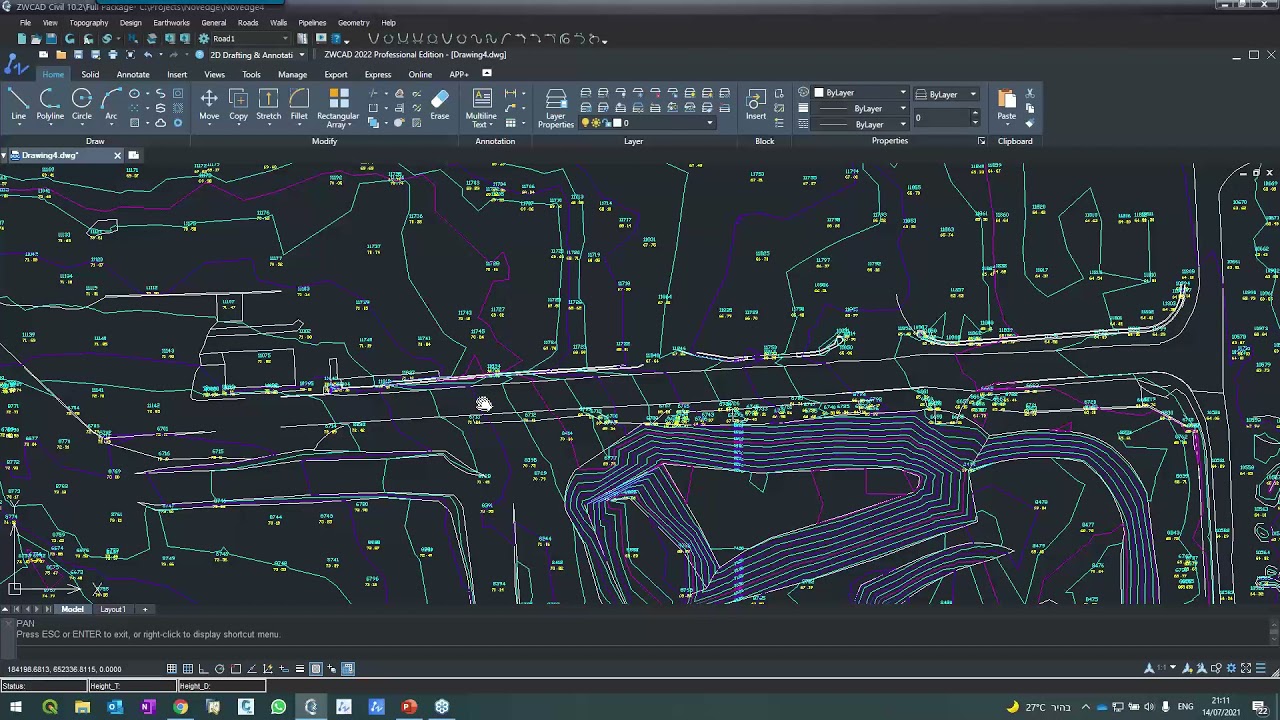Image resolution: width=1280 pixels, height=720 pixels.
Task: Close the Drawing4.dwg document tab
Action: point(117,155)
